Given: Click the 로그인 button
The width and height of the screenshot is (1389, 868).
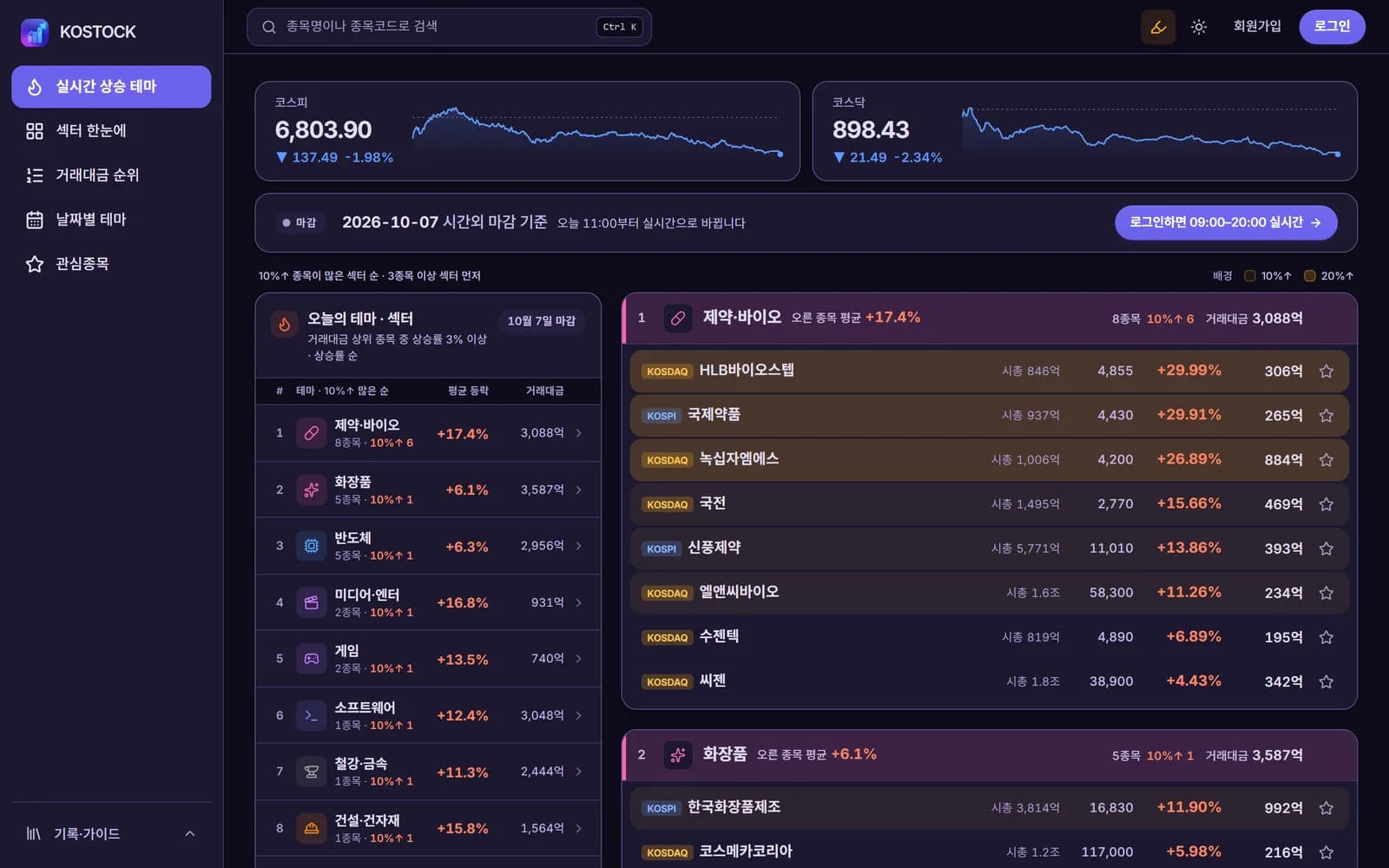Looking at the screenshot, I should 1332,27.
